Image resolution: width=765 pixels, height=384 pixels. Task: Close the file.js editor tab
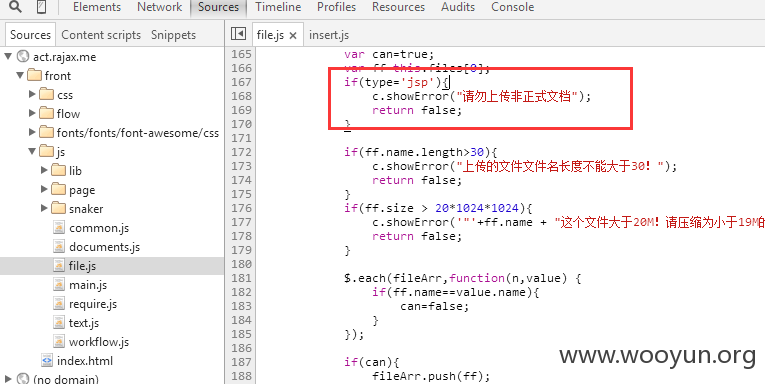coord(293,35)
